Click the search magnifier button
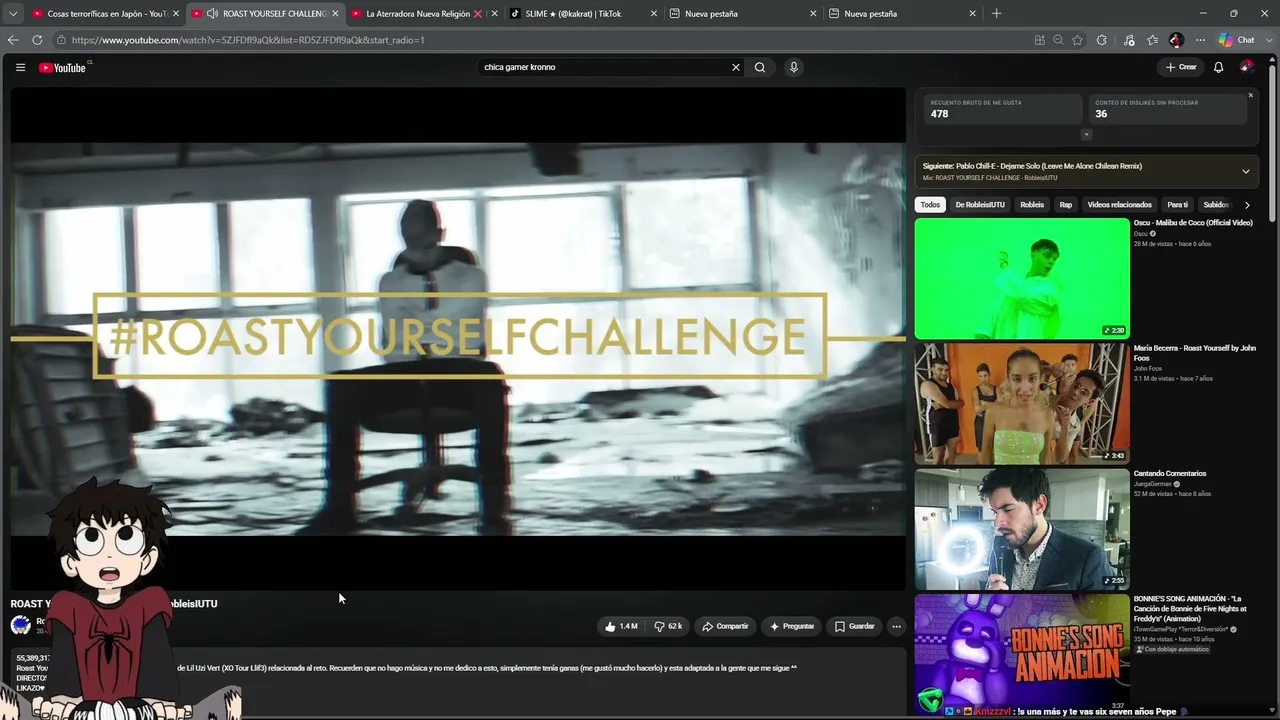This screenshot has height=720, width=1280. (x=760, y=67)
